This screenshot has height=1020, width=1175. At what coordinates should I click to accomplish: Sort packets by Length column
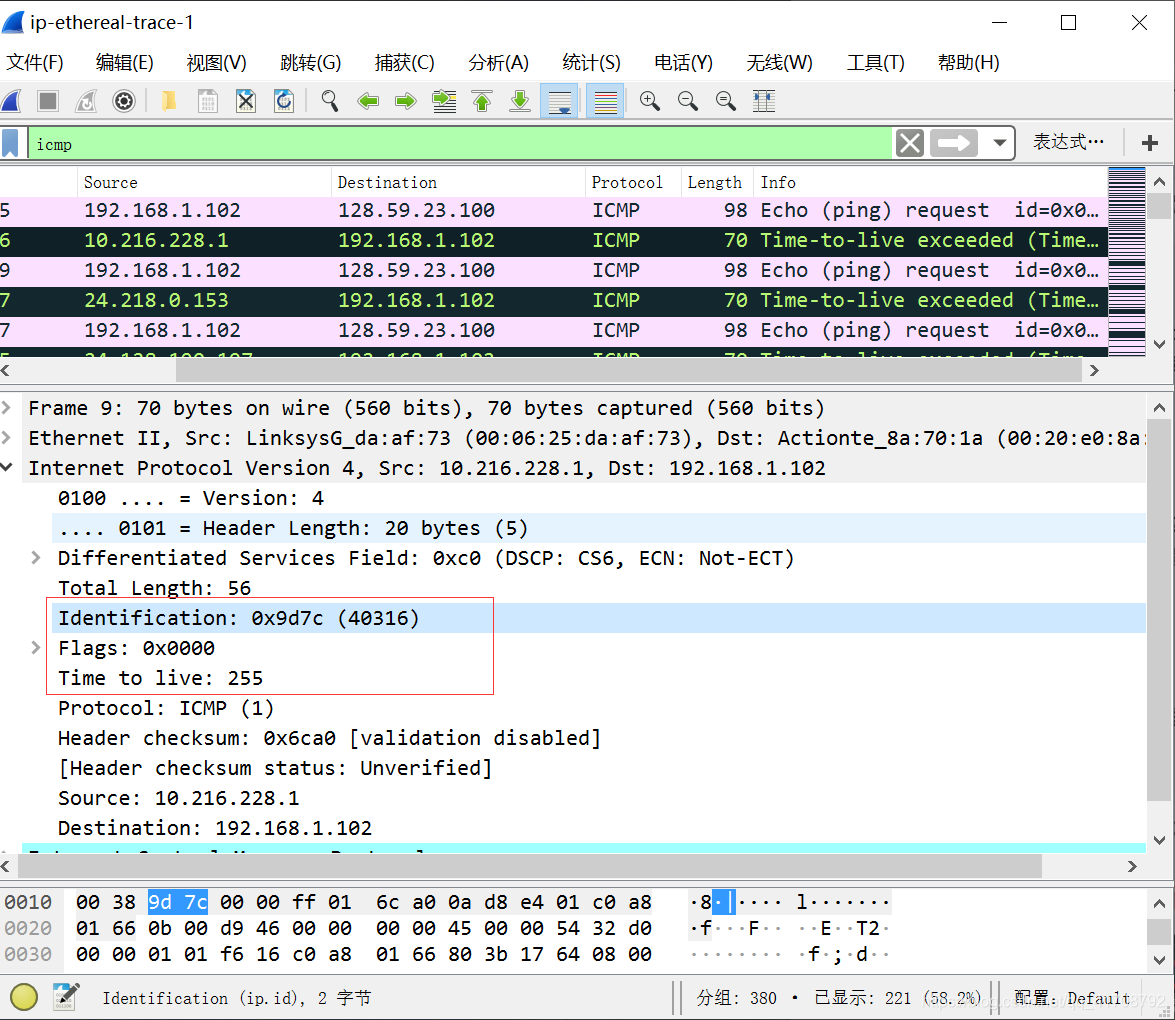pos(716,182)
